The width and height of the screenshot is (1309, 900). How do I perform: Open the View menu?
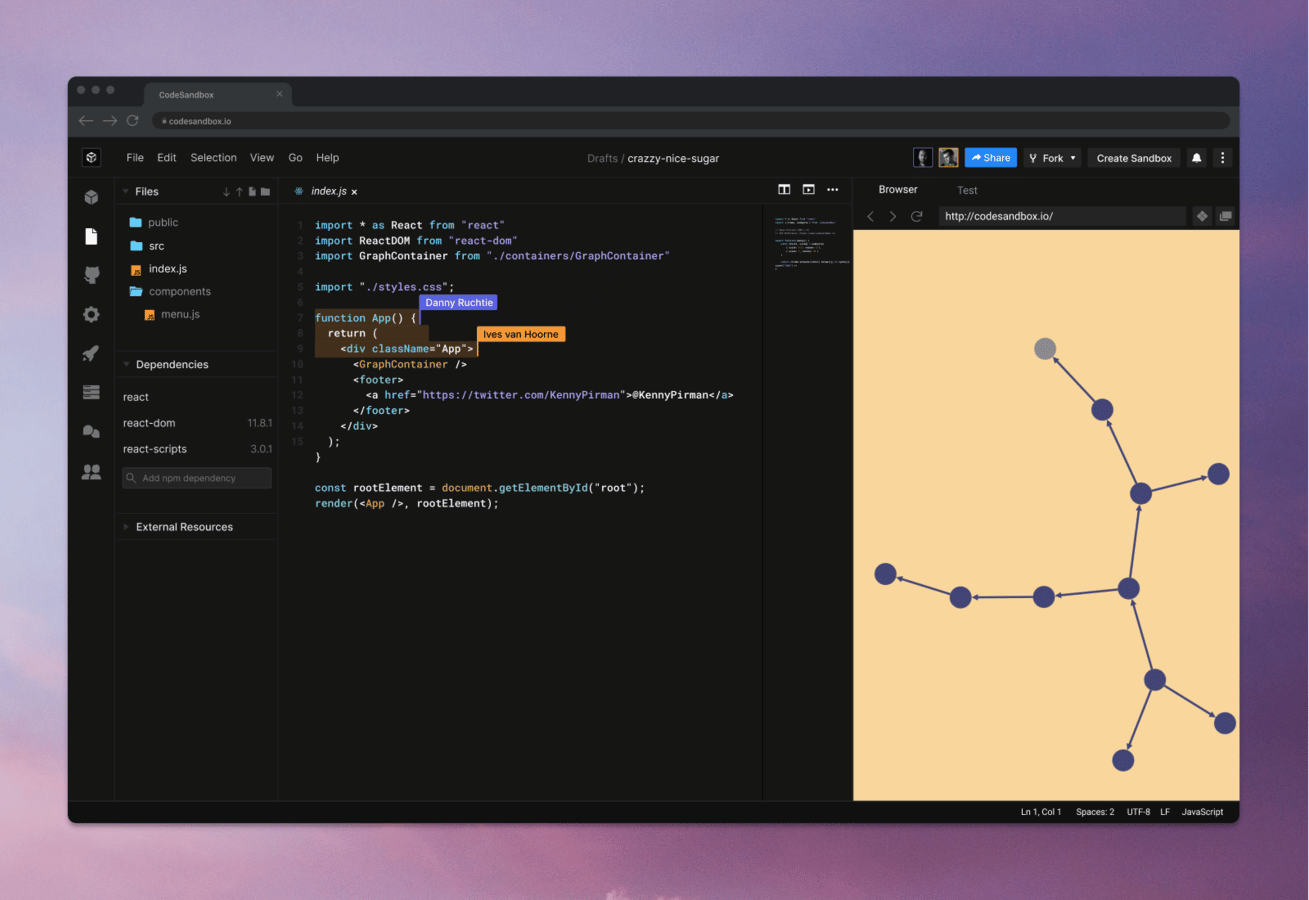point(262,158)
